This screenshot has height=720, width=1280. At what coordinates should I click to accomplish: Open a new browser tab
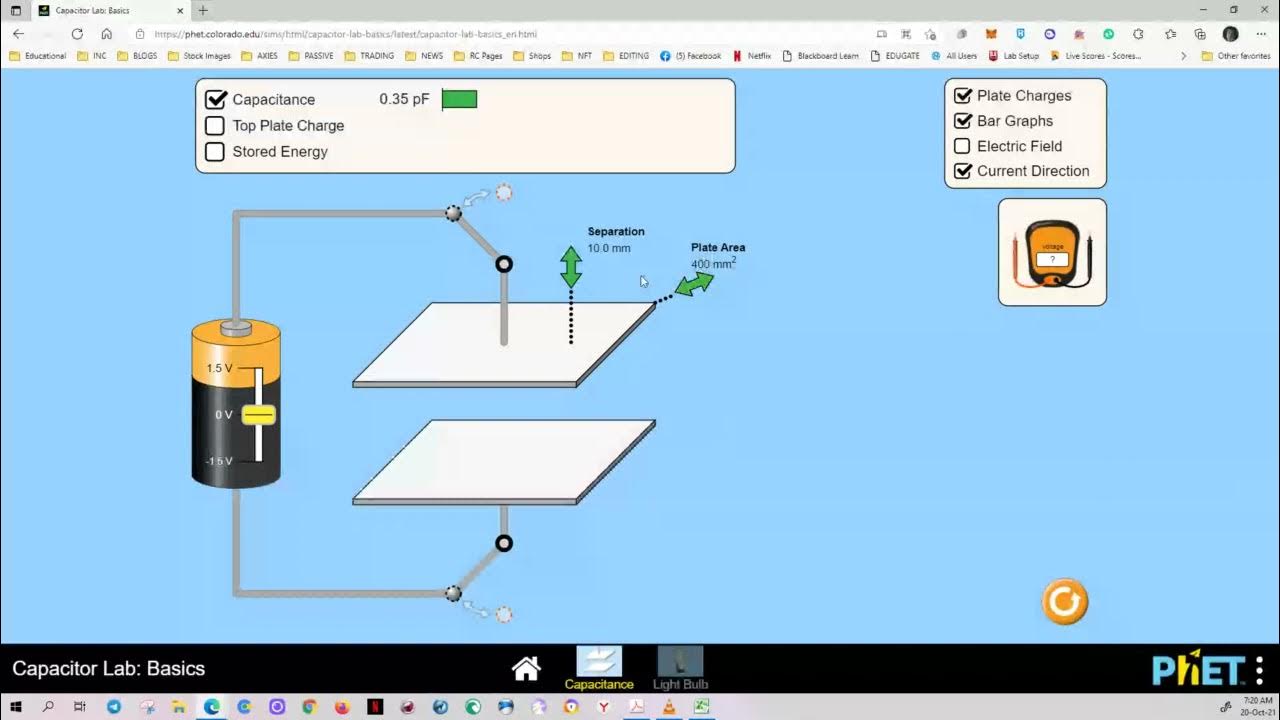[x=203, y=10]
